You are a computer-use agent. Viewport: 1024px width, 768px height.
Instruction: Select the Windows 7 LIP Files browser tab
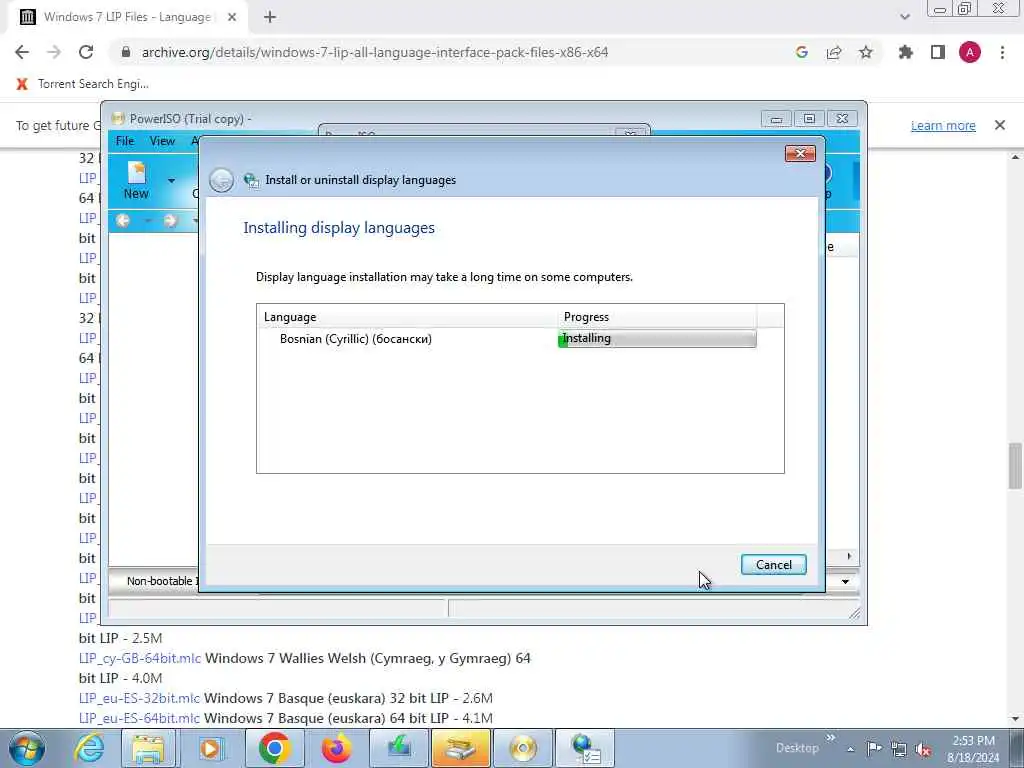tap(127, 18)
